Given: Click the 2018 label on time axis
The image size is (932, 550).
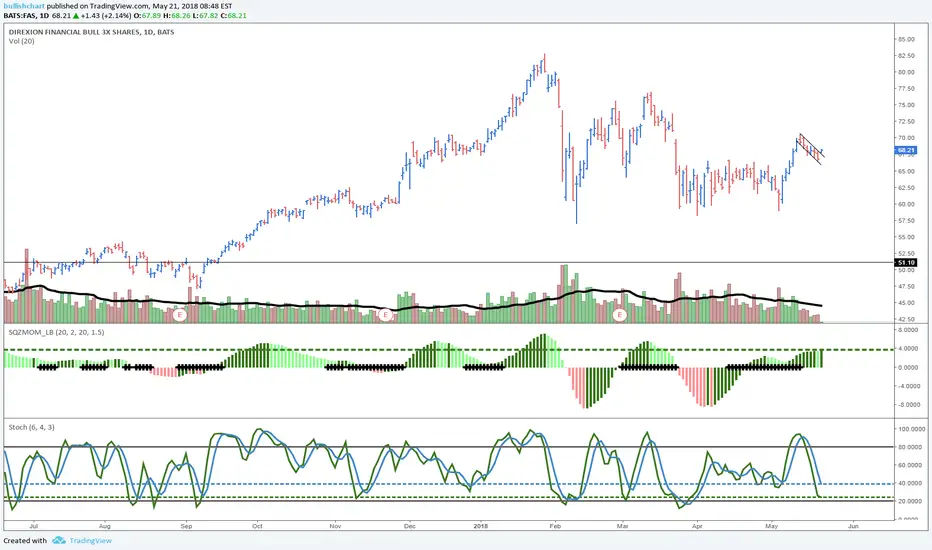Looking at the screenshot, I should tap(480, 526).
